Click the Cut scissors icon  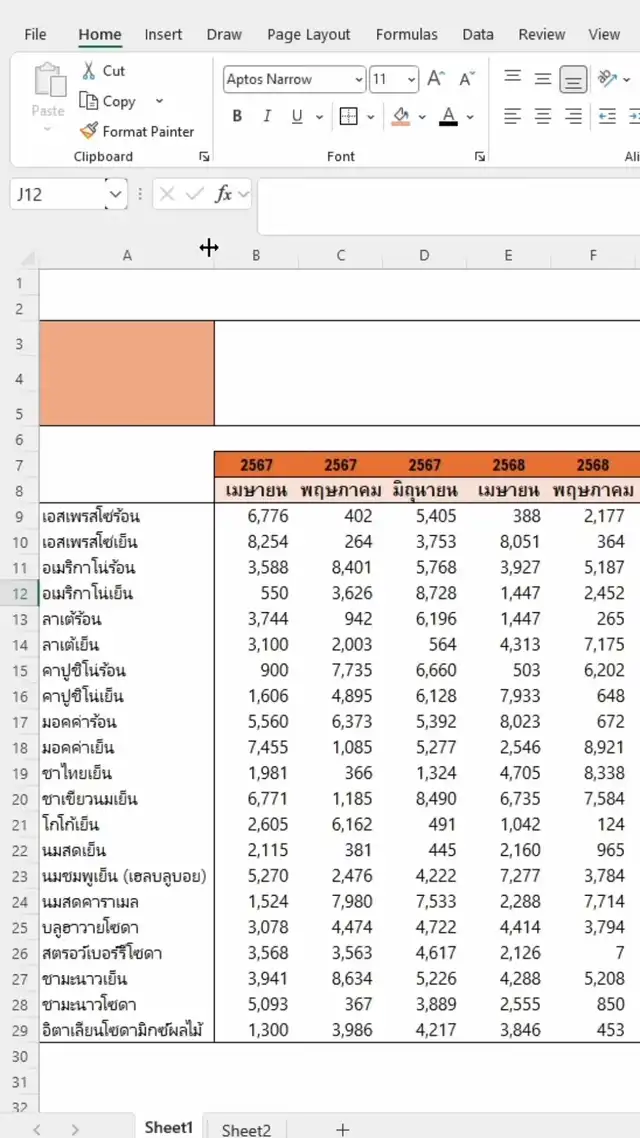point(89,71)
